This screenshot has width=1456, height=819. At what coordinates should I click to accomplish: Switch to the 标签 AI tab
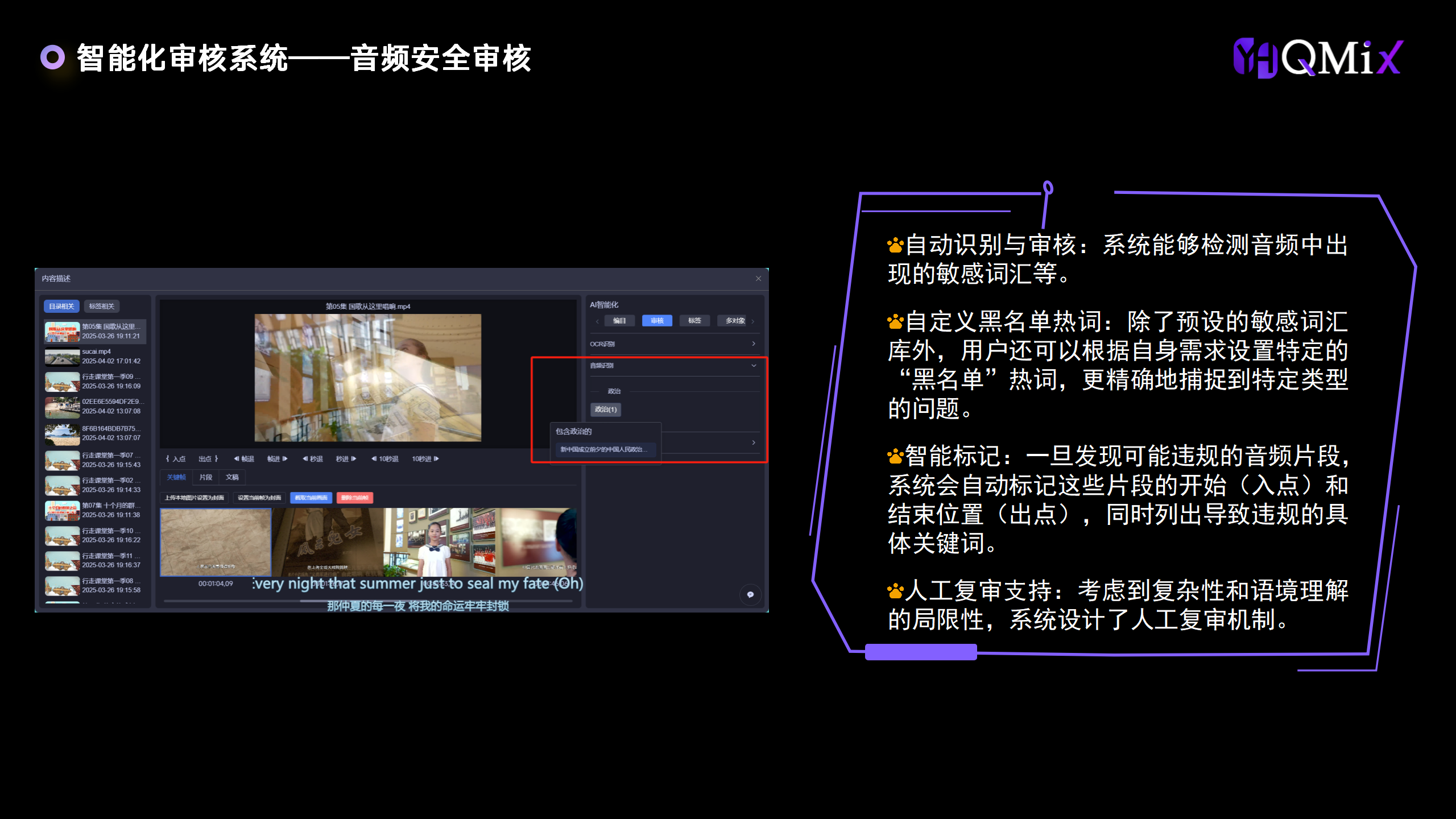click(694, 321)
